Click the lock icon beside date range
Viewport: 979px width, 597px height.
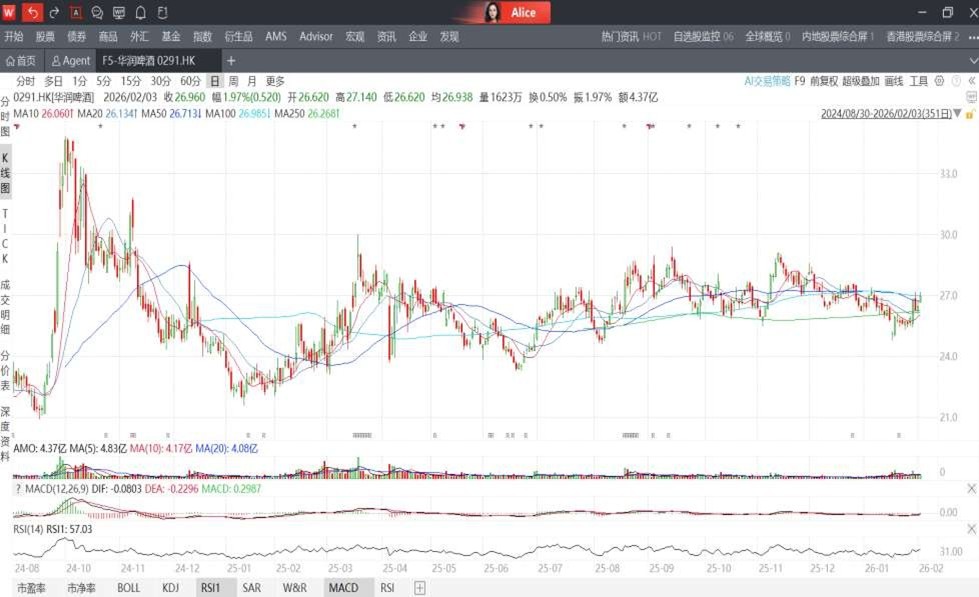[x=970, y=113]
